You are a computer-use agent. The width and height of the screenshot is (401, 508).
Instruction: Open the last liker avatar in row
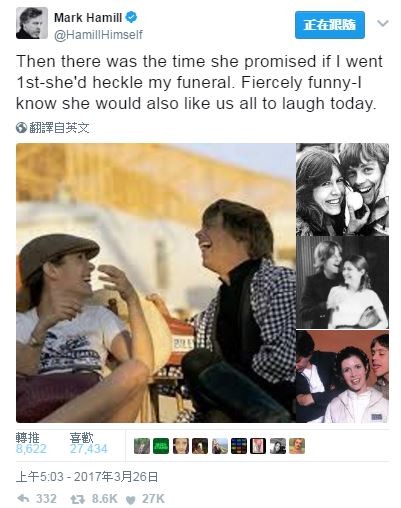pyautogui.click(x=297, y=446)
